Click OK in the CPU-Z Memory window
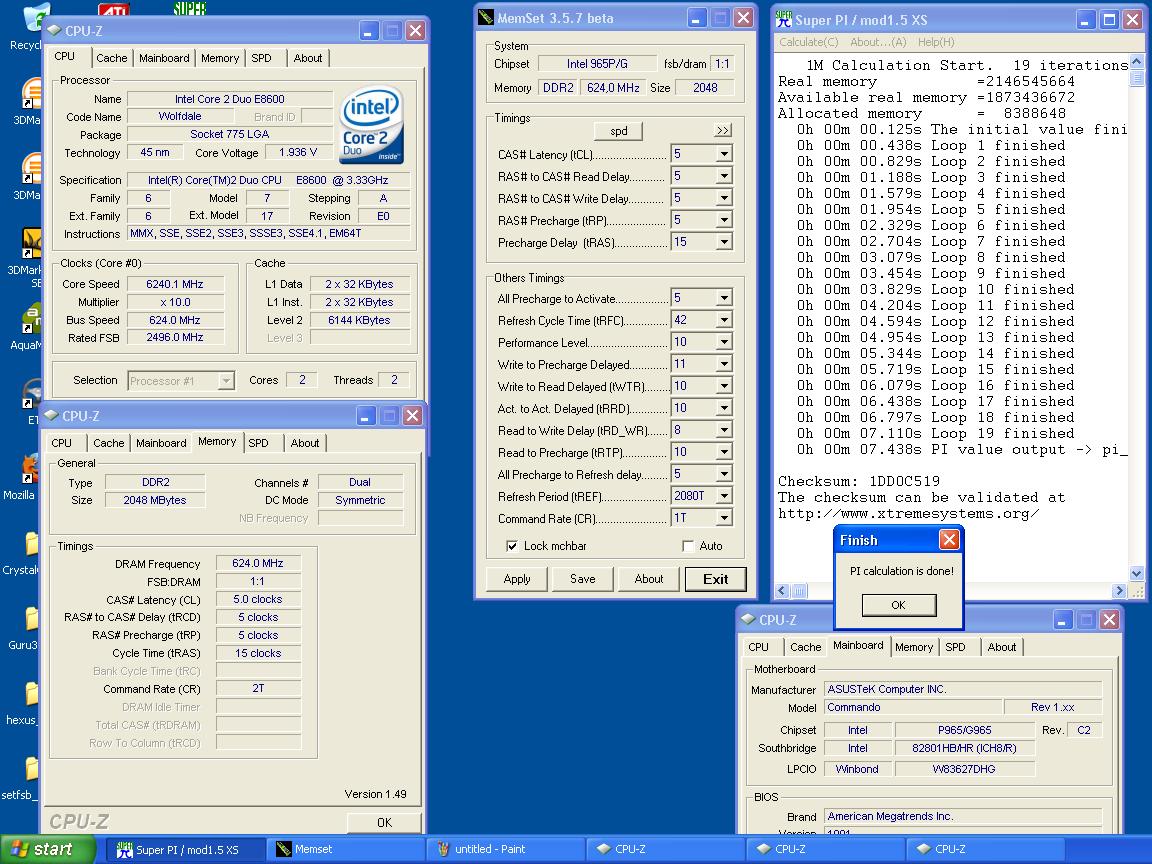This screenshot has height=864, width=1152. tap(384, 822)
